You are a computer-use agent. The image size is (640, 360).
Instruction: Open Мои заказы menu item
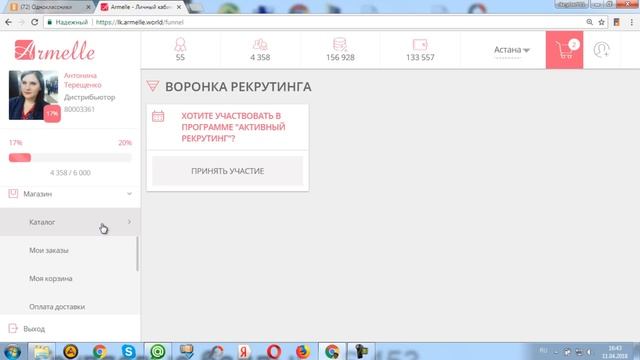coord(49,250)
